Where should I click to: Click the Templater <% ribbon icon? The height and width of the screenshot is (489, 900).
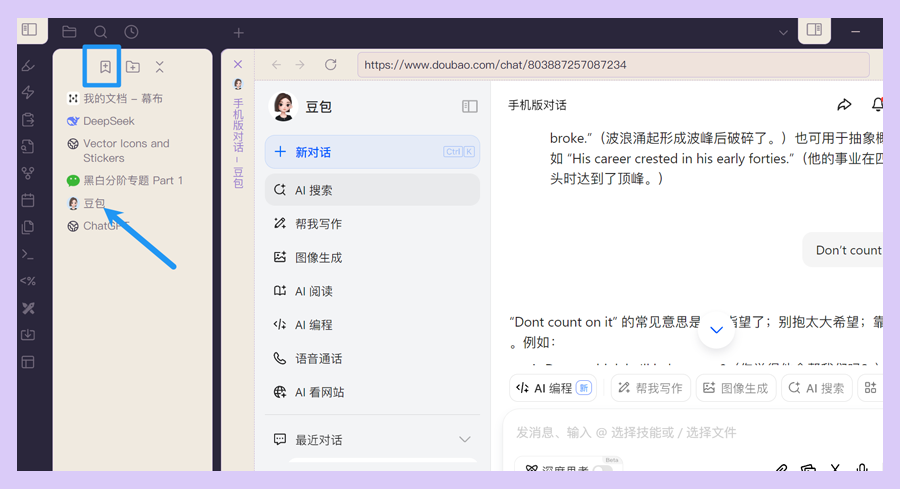(28, 281)
